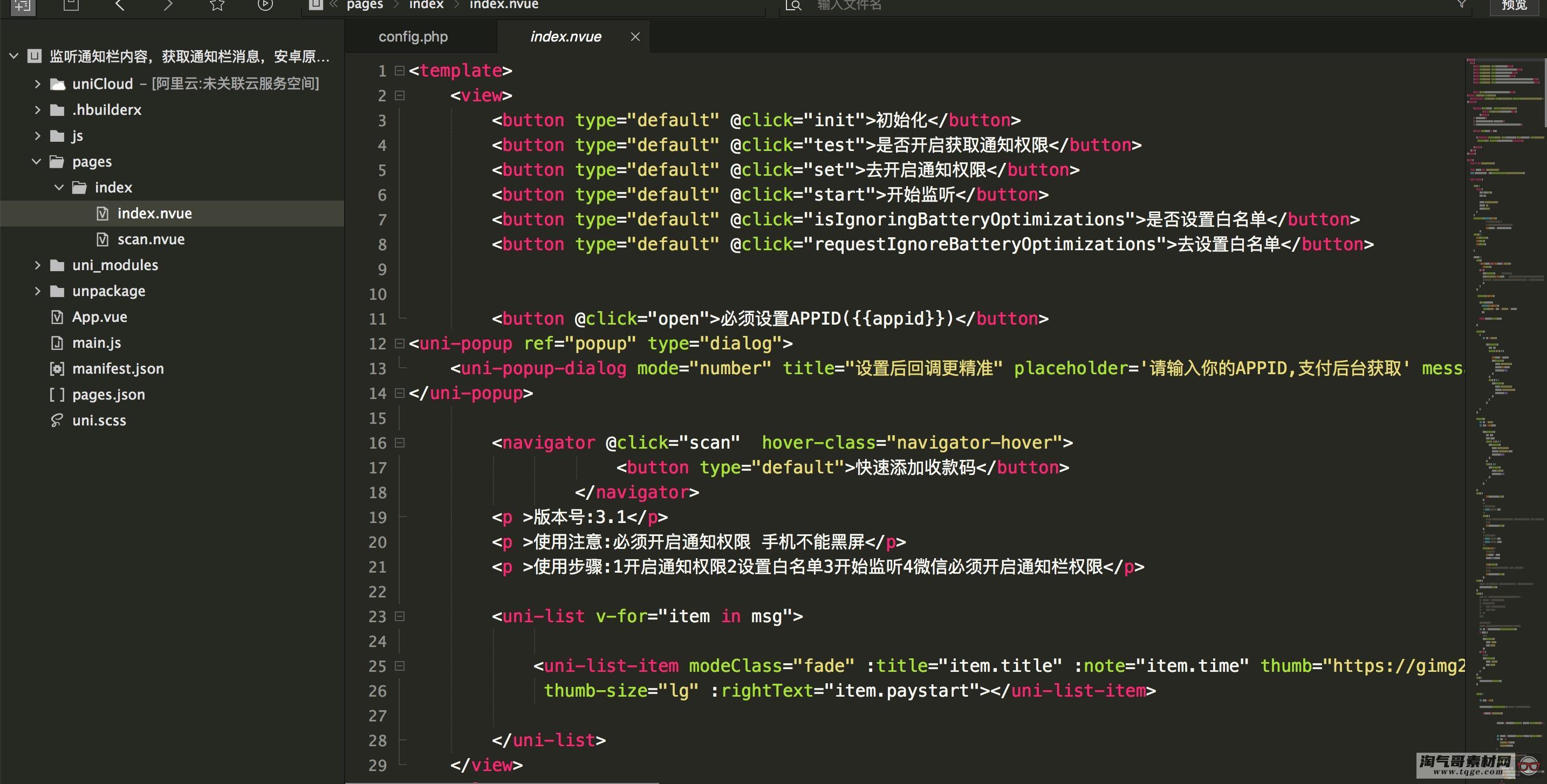Open main.js in the project tree
This screenshot has width=1547, height=784.
click(x=97, y=343)
